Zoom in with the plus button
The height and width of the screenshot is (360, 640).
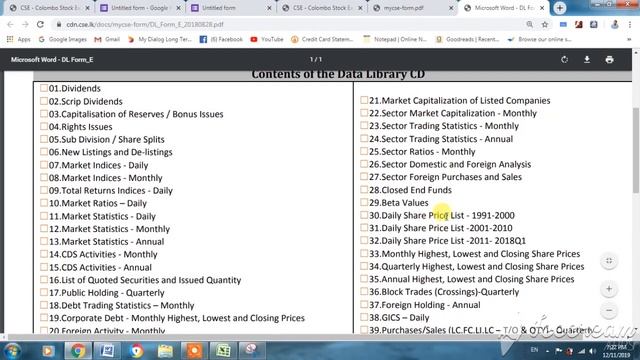[x=609, y=289]
